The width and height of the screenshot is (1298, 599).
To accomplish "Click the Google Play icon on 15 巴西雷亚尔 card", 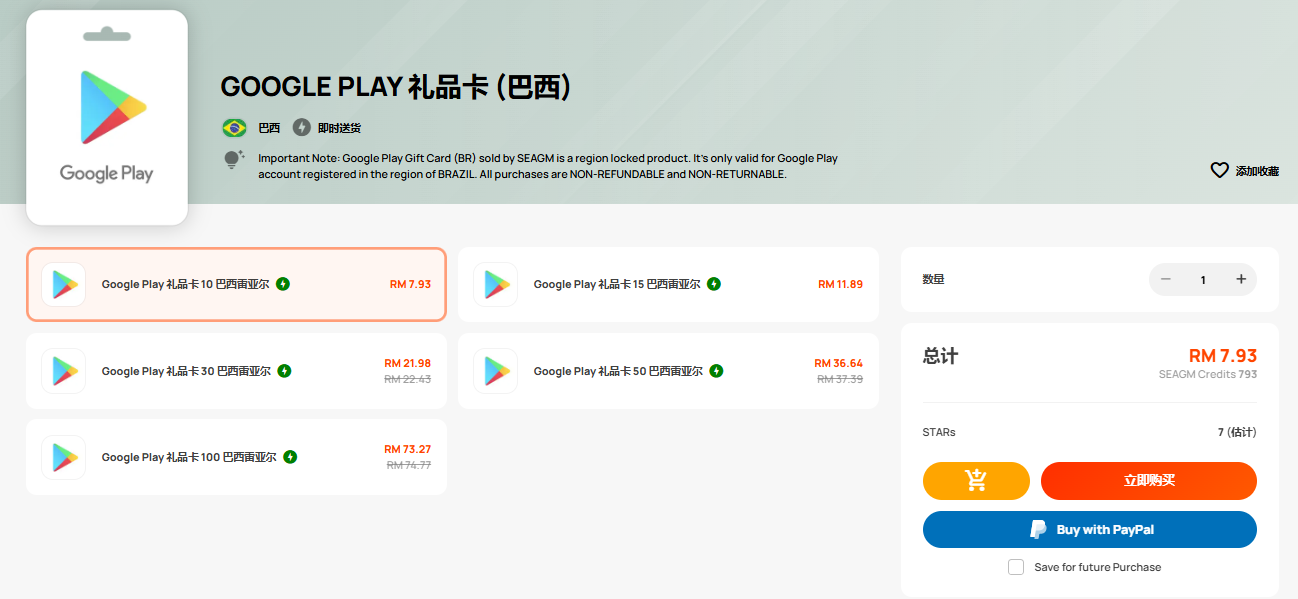I will (x=496, y=284).
